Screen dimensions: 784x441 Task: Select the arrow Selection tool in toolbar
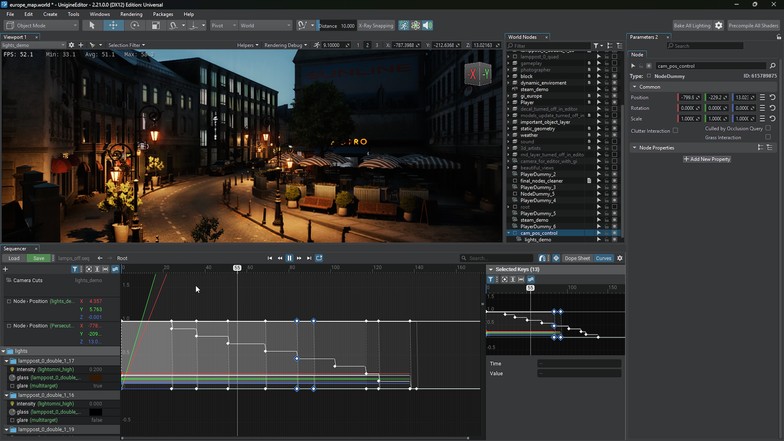pos(92,26)
